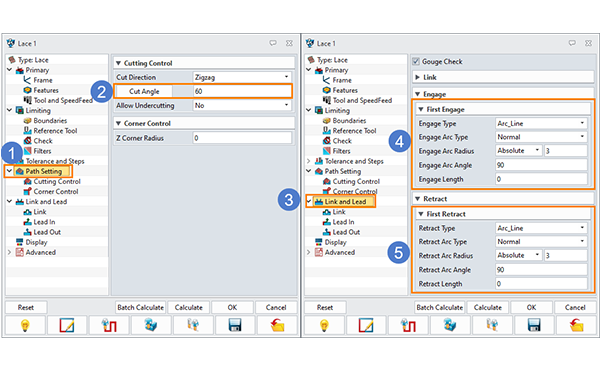Click the load folder arrow icon in left dialog

click(x=277, y=325)
